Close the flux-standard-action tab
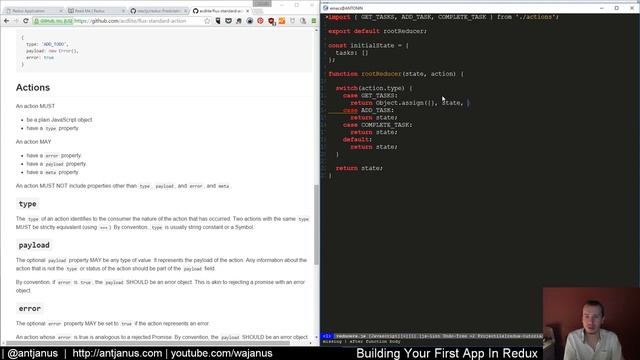 click(x=247, y=11)
